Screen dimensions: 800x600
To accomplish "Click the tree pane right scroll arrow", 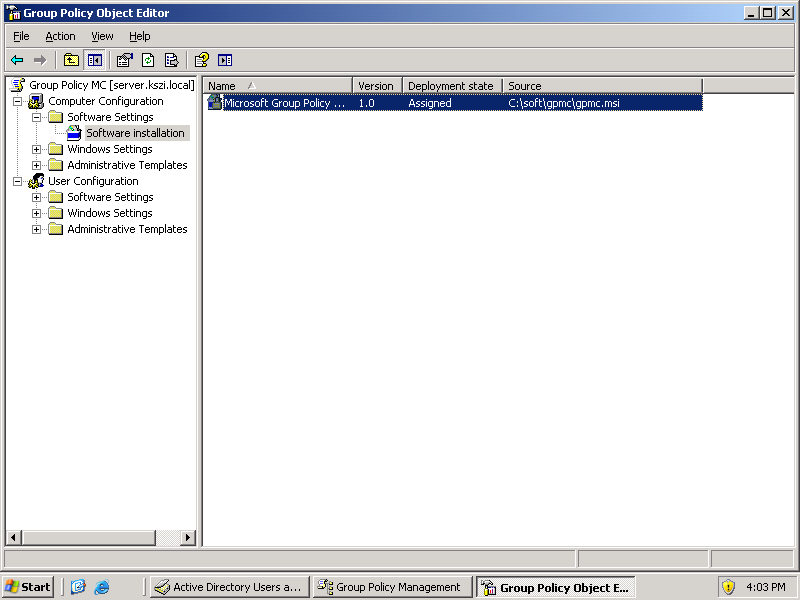I will (x=188, y=537).
